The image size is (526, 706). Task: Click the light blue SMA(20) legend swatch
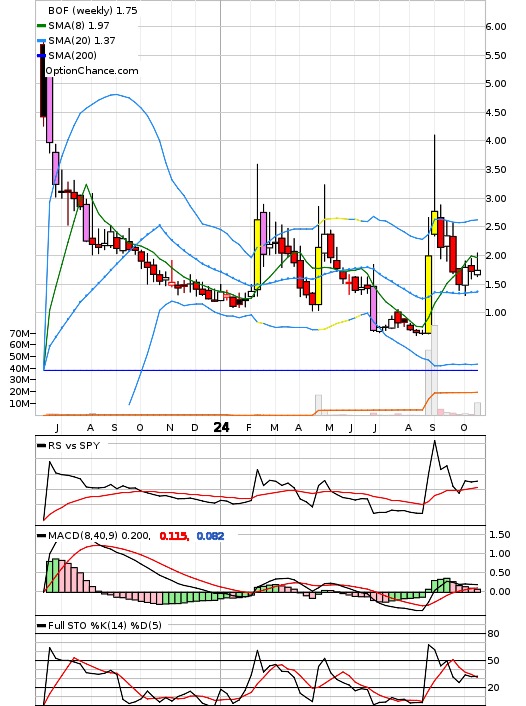pos(41,41)
